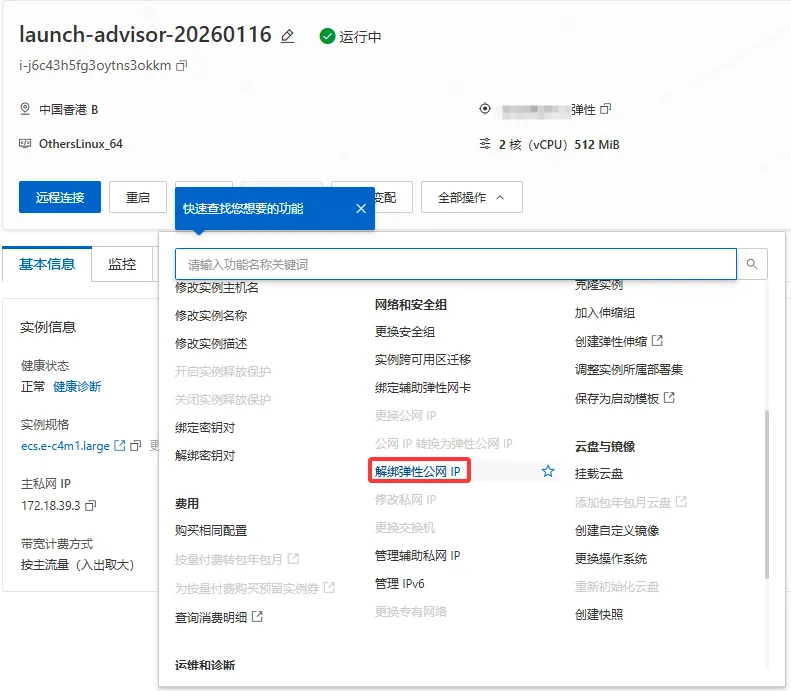Copy the elastic public IP address

(605, 109)
